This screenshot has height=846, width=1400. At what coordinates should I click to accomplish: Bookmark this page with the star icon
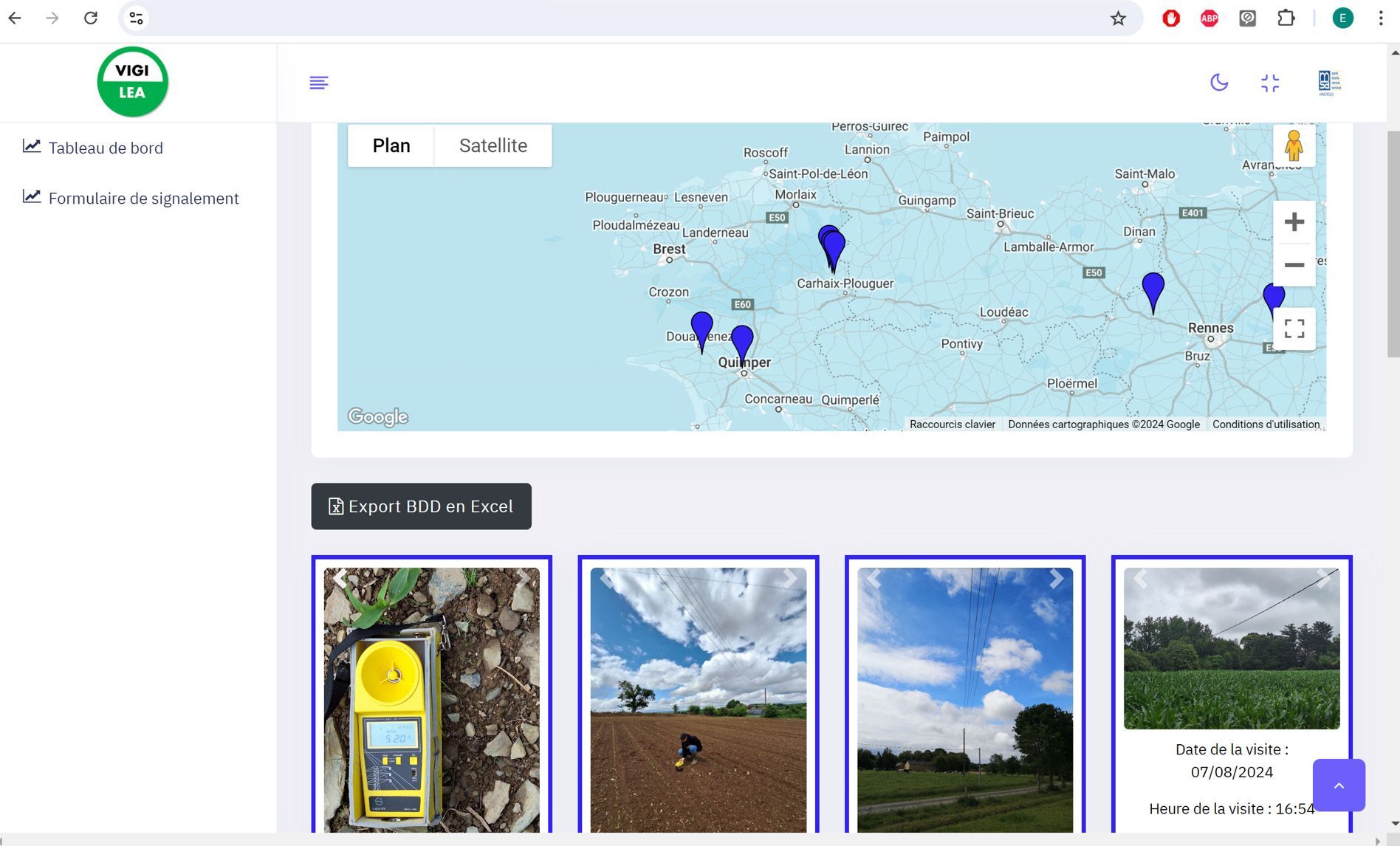click(1118, 18)
